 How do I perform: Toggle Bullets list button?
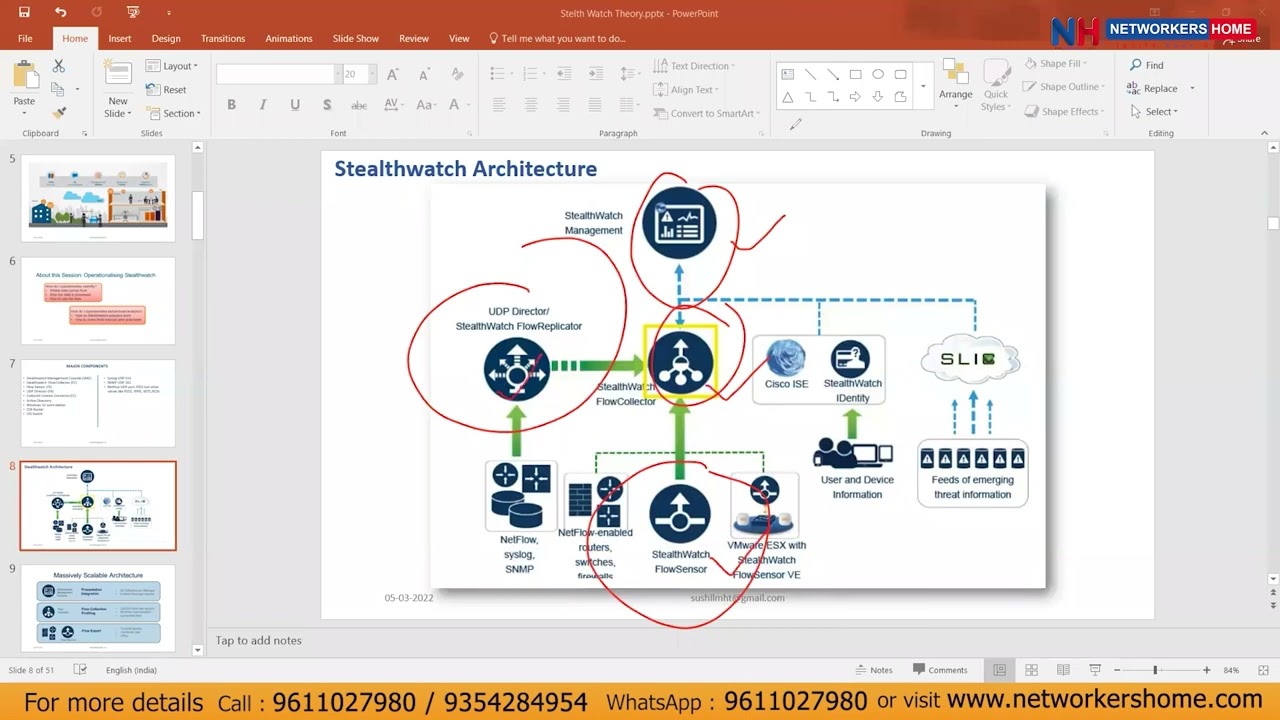tap(499, 74)
